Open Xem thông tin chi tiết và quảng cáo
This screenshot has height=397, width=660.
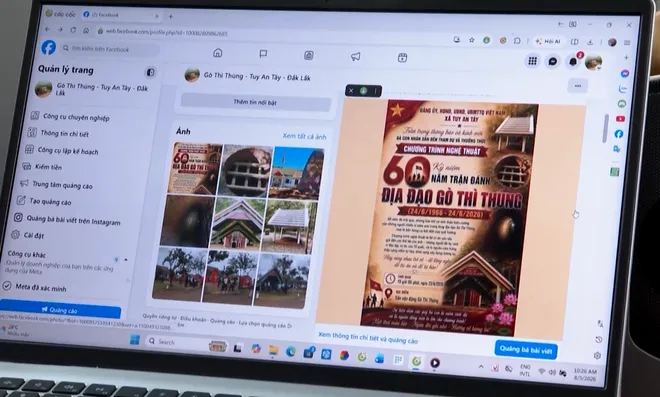(368, 338)
